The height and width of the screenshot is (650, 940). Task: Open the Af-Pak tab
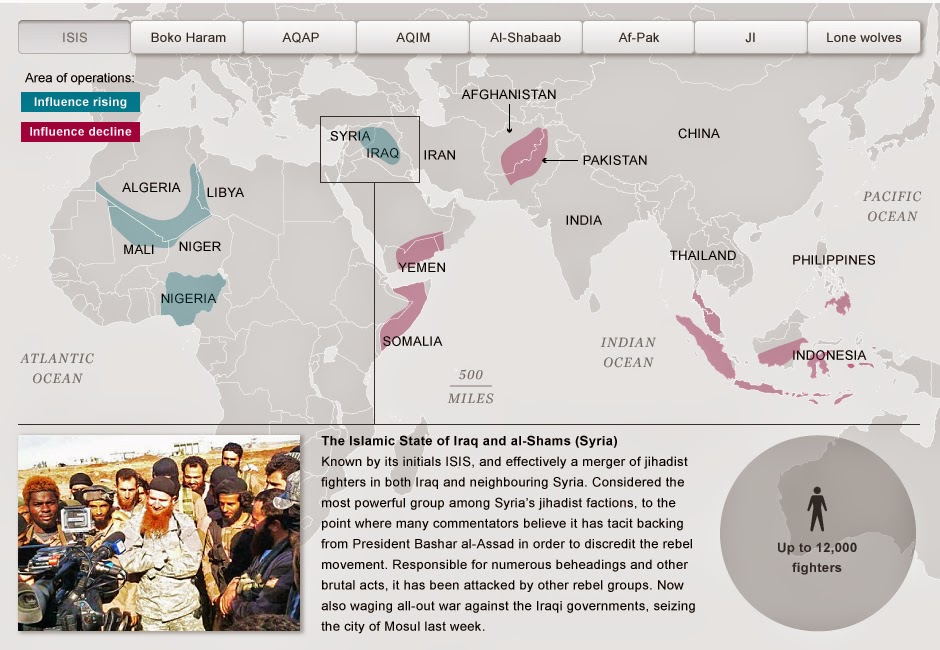(x=638, y=38)
